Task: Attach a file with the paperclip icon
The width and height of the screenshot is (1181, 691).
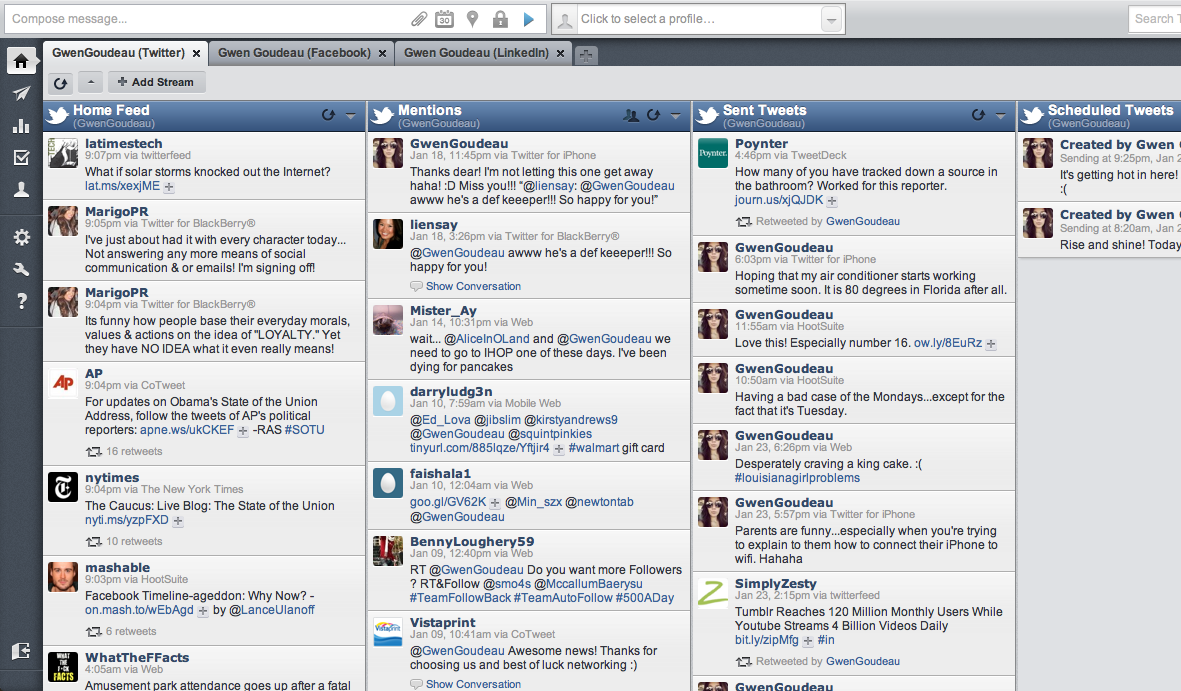Action: click(x=419, y=19)
